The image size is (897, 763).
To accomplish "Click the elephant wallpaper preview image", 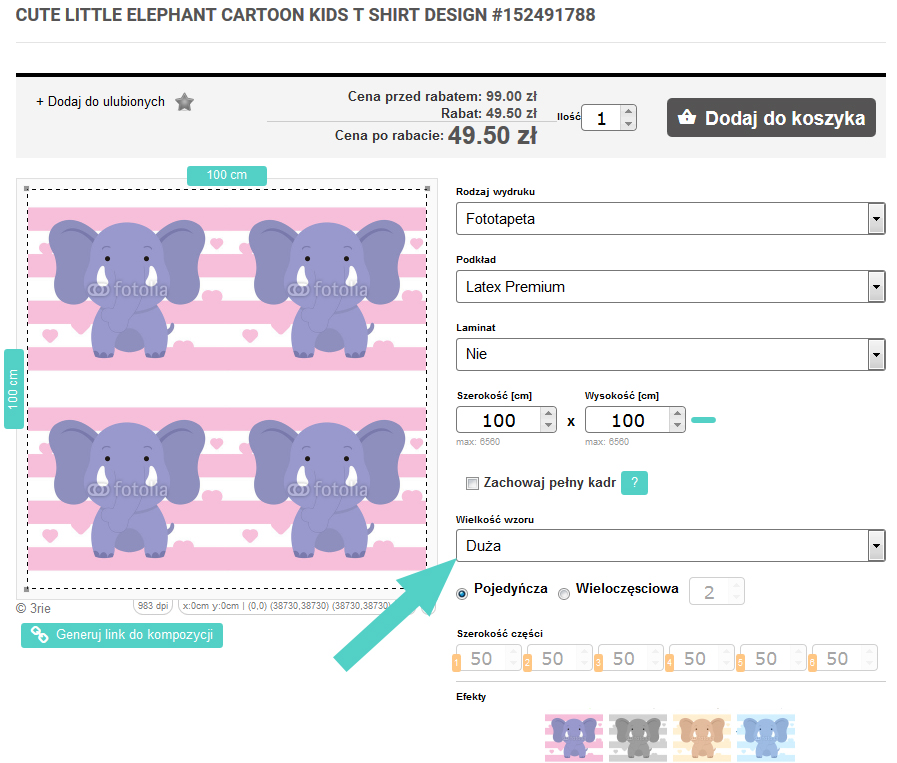I will coord(227,388).
